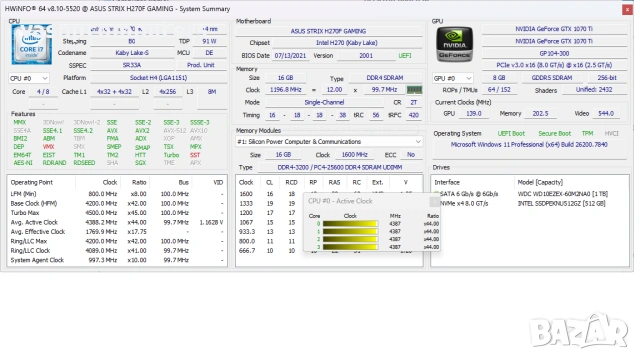Click the TPM status indicator

[x=587, y=133]
